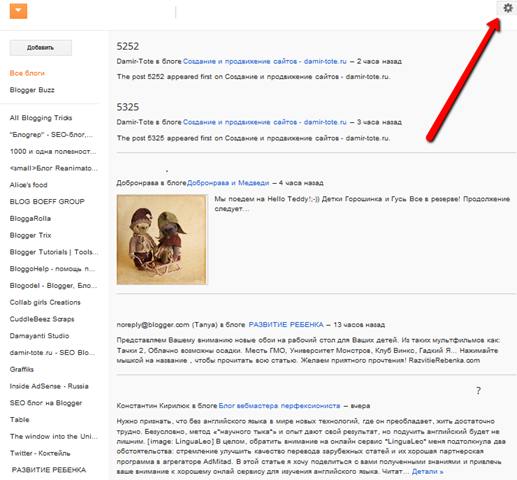
Task: Select The window into the Uni... entry
Action: [54, 436]
